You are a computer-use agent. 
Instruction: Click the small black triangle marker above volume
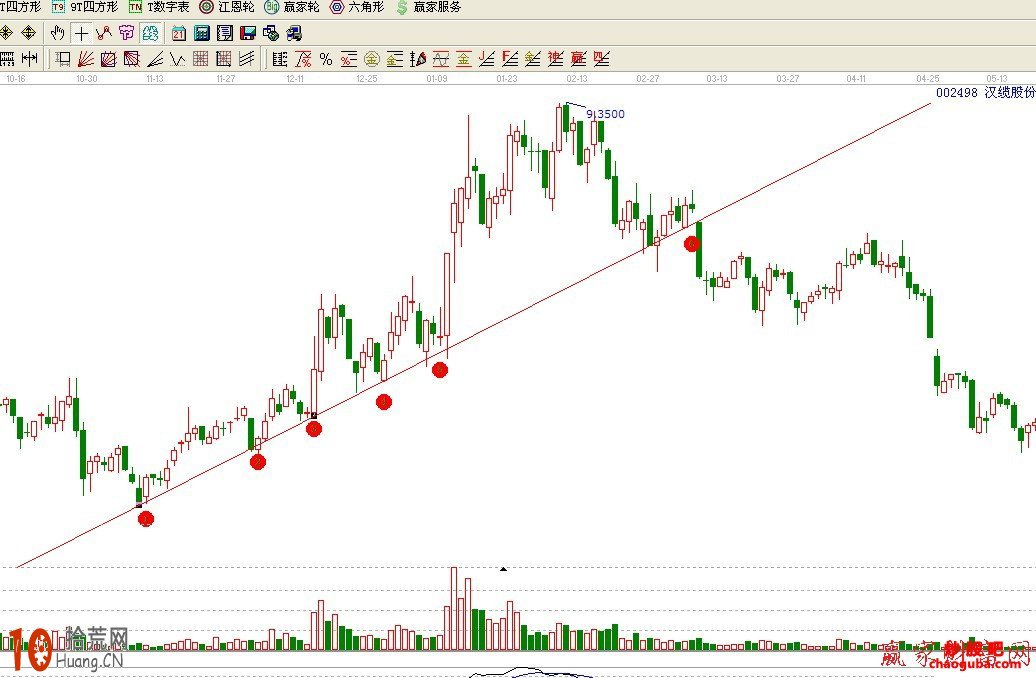click(x=503, y=568)
